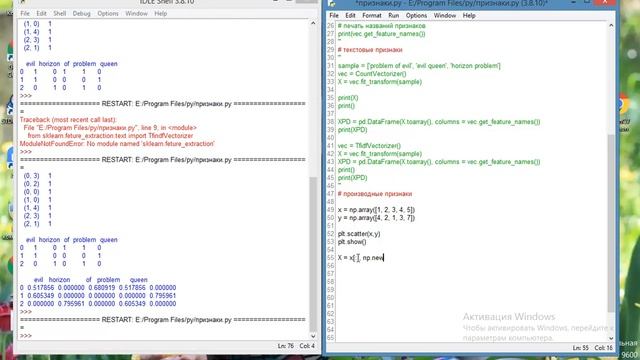The image size is (640, 360).
Task: Click 'ModuleNotFoundError' line in Shell
Action: pos(117,144)
